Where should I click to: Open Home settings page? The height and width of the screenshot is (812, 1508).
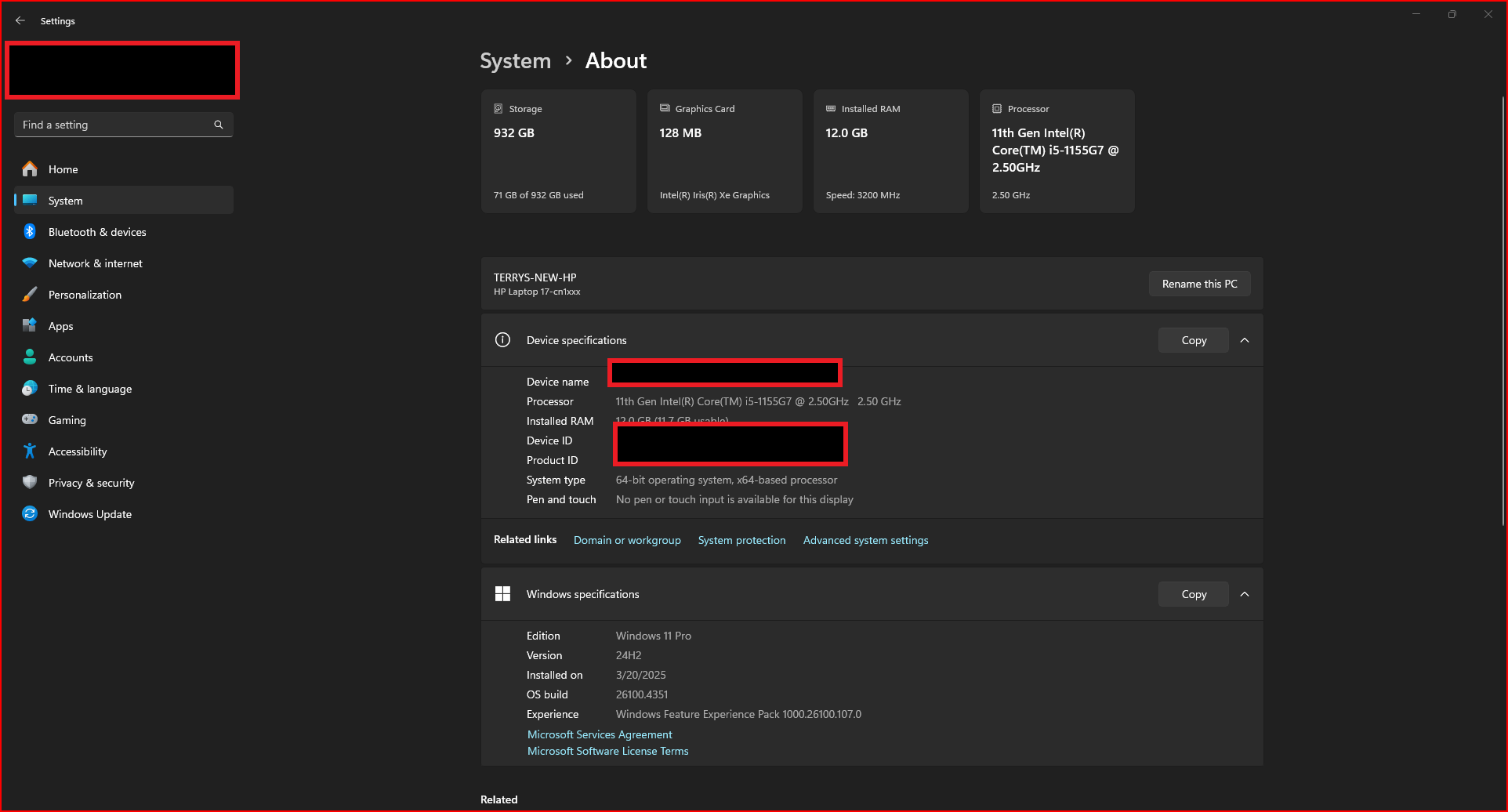pos(124,169)
